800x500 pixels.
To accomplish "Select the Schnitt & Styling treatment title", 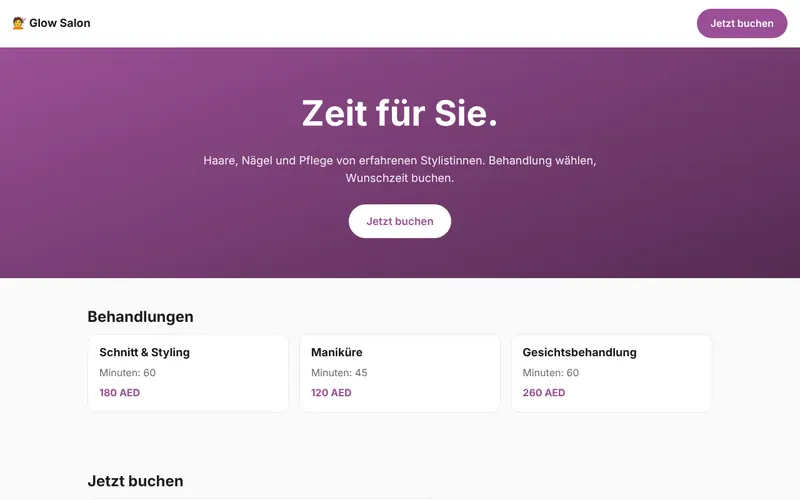I will [x=144, y=352].
